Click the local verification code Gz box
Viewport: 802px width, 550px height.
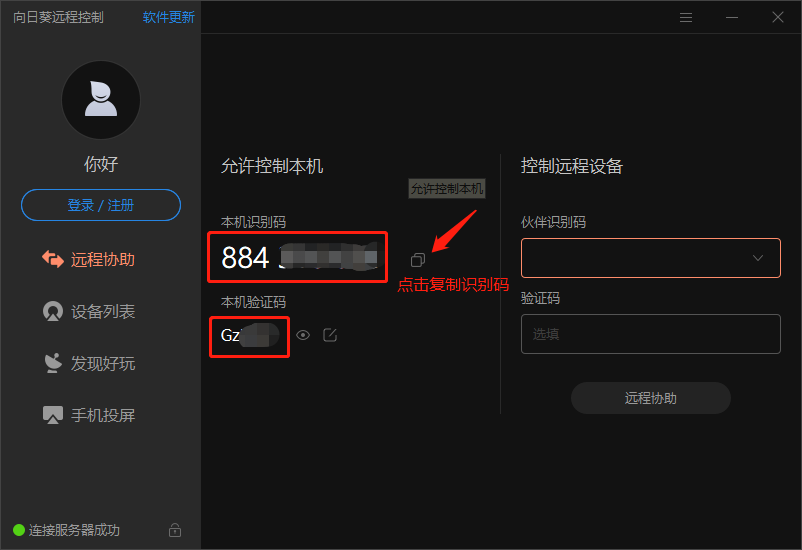click(x=250, y=337)
